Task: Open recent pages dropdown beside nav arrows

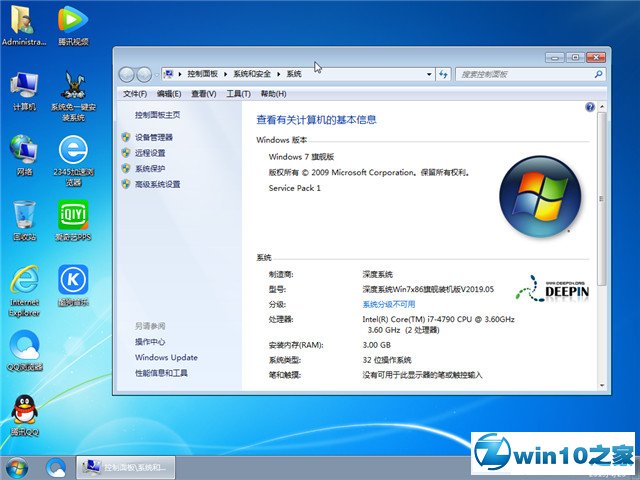Action: pos(156,75)
